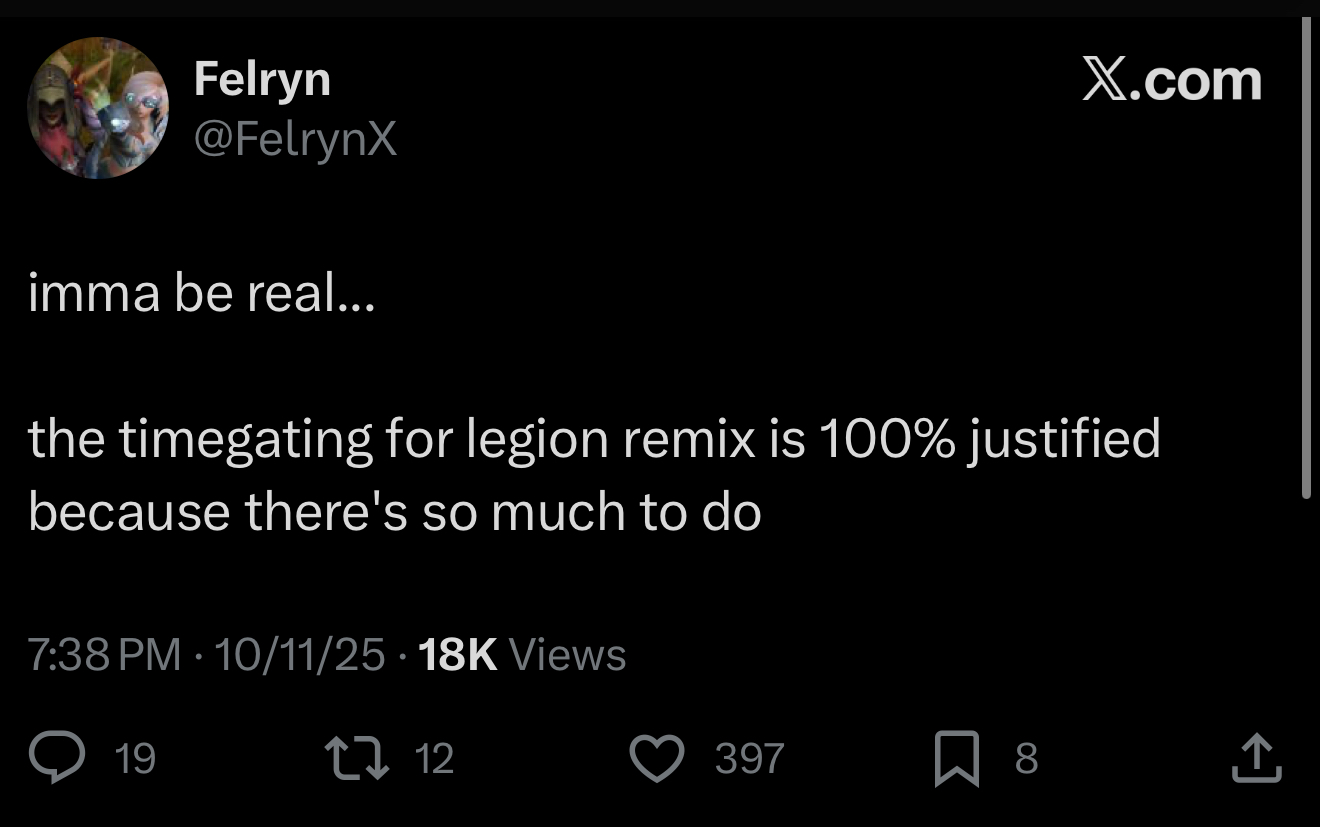
Task: Click the 7:38 PM timestamp
Action: [105, 655]
